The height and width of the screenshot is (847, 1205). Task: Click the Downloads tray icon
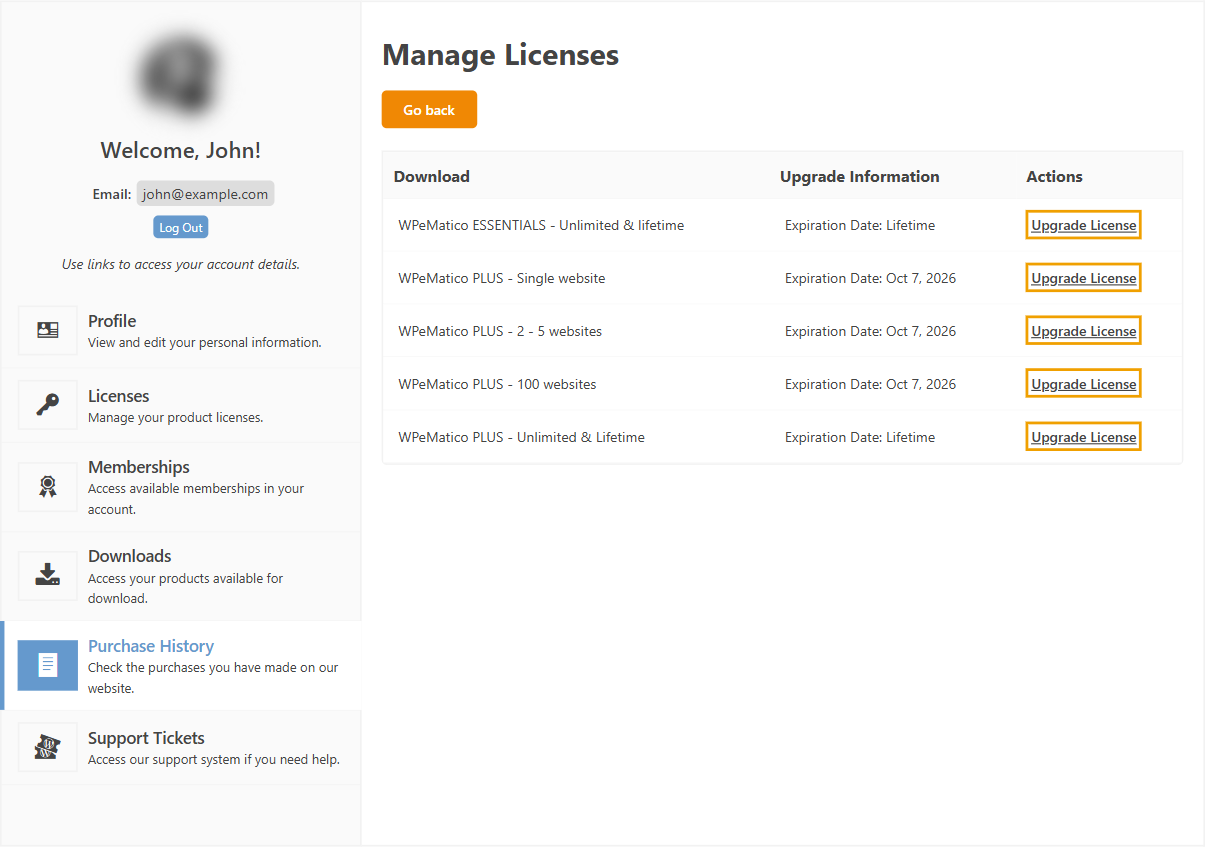pos(47,575)
